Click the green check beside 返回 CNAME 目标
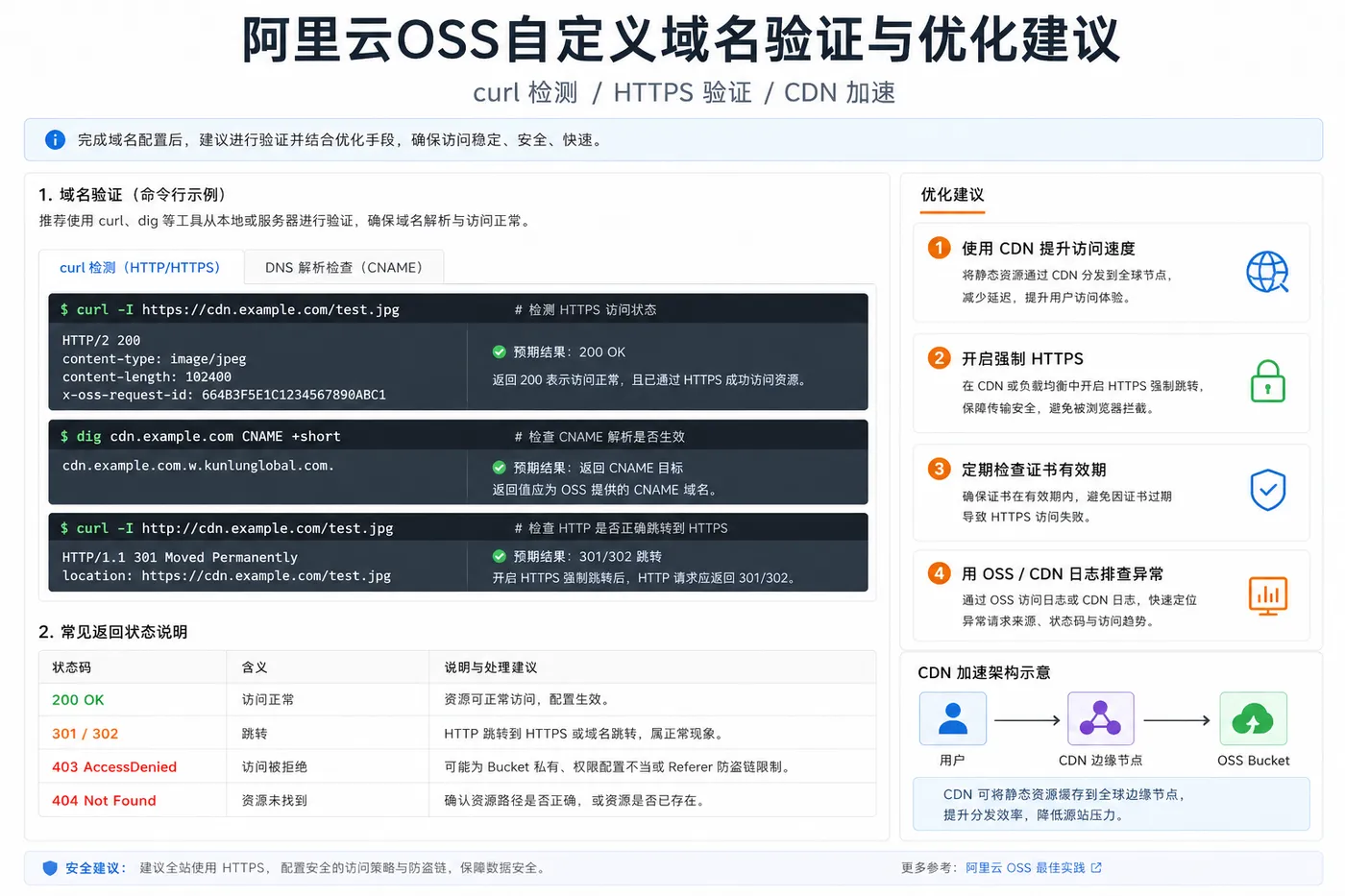This screenshot has height=896, width=1345. pos(500,468)
